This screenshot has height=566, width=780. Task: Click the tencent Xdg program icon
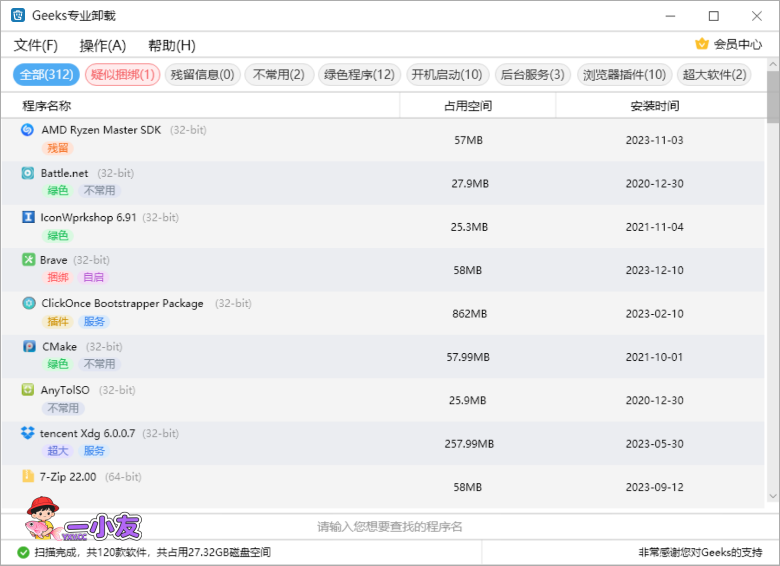[27, 433]
